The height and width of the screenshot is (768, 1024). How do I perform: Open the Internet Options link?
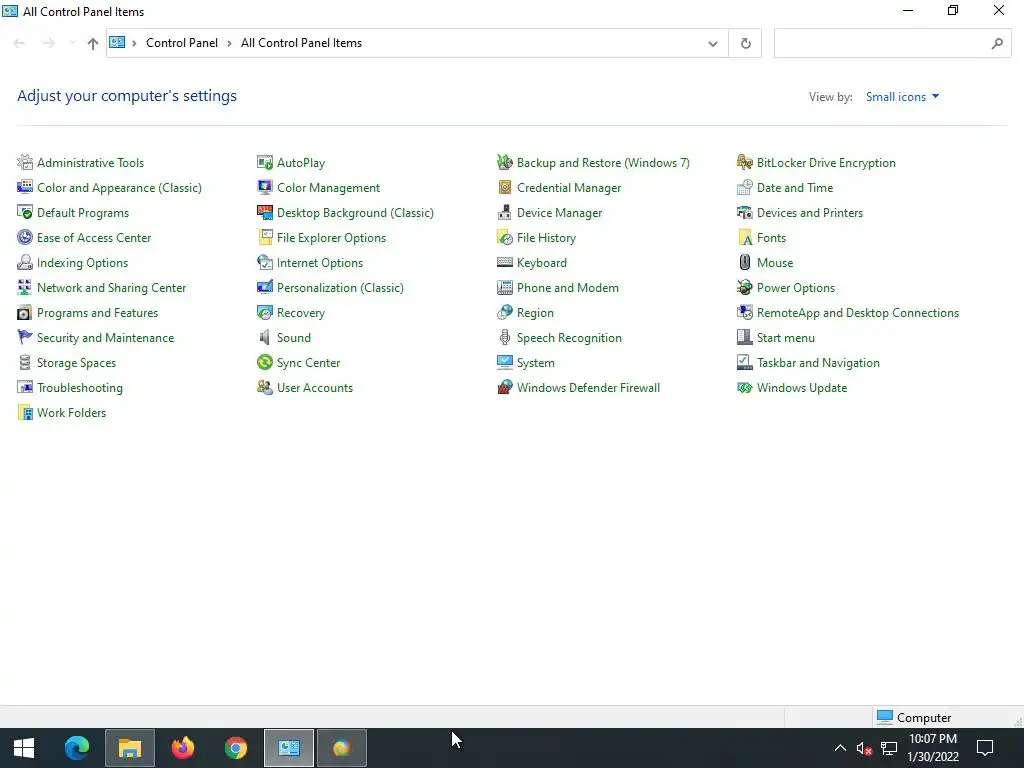pyautogui.click(x=320, y=263)
